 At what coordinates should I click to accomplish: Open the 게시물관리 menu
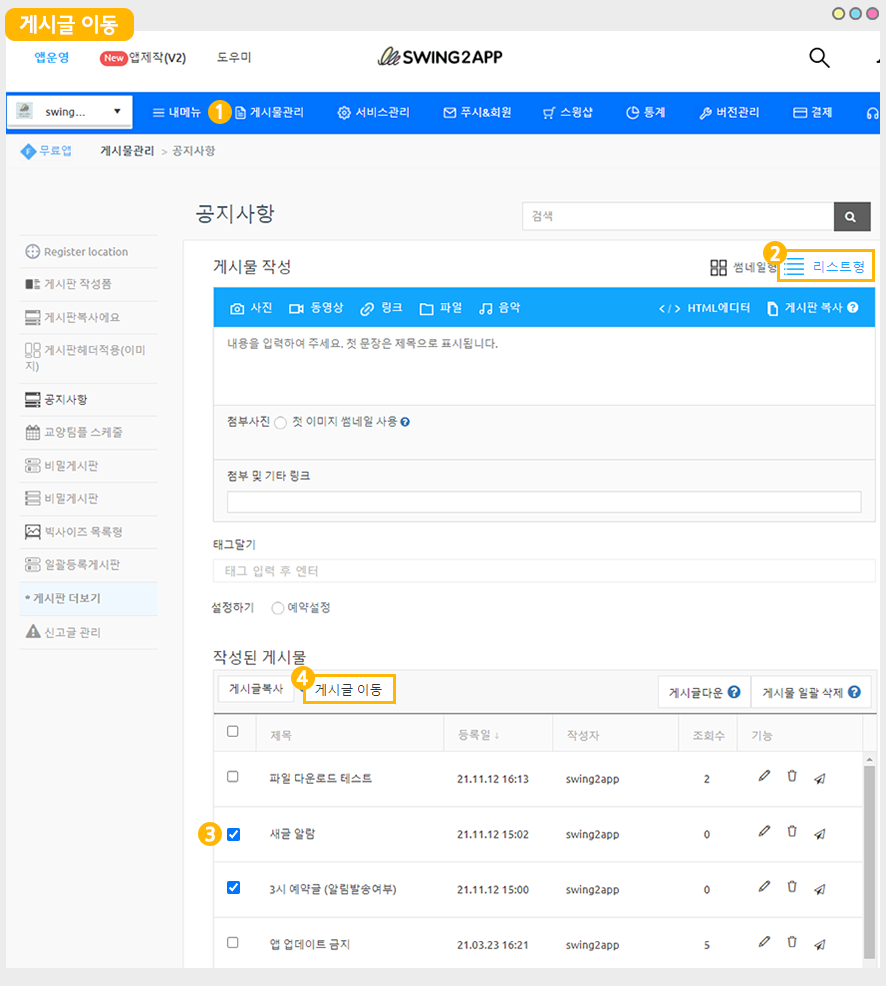pyautogui.click(x=269, y=112)
